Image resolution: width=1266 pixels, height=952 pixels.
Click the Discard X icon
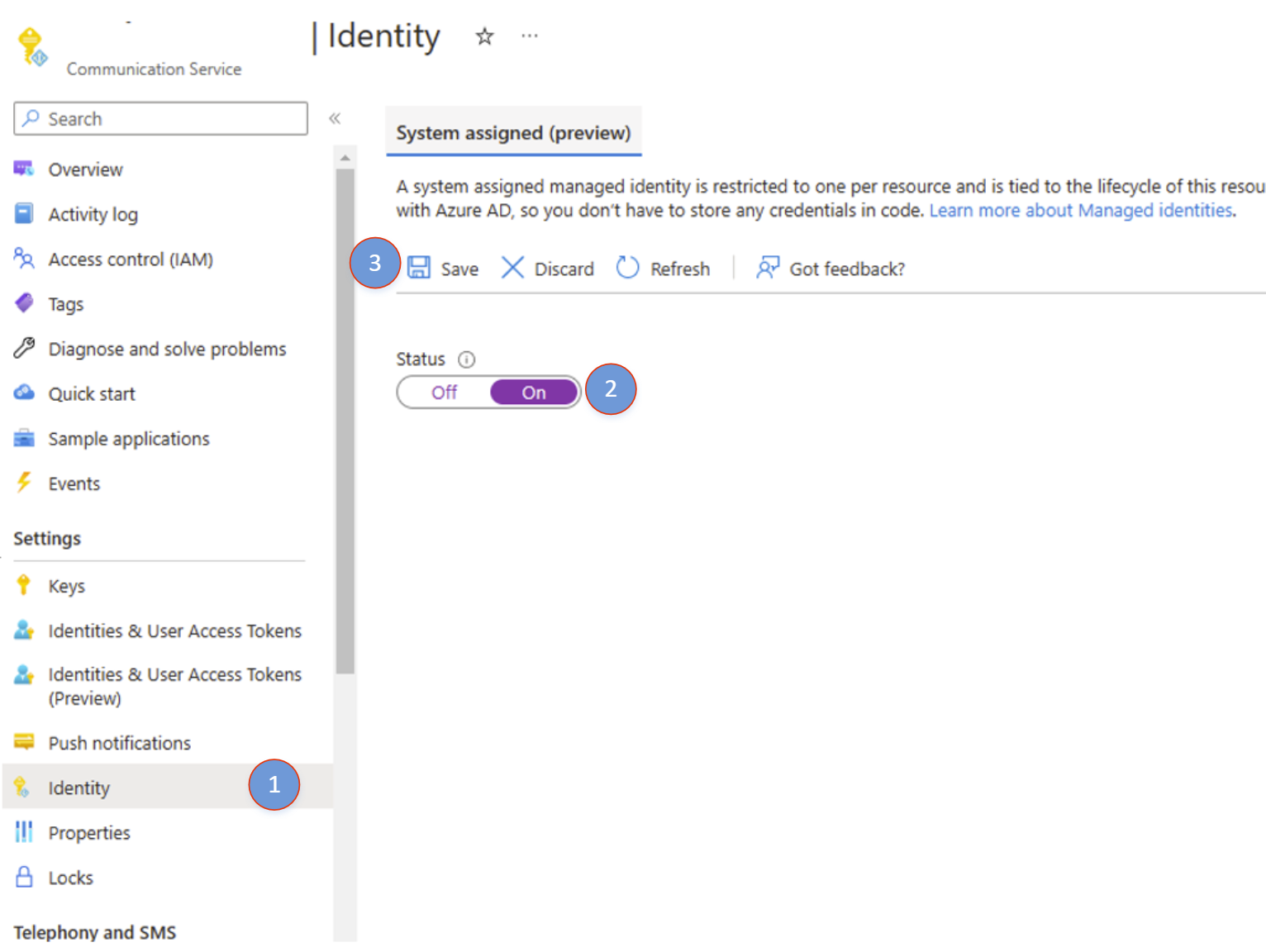(512, 268)
